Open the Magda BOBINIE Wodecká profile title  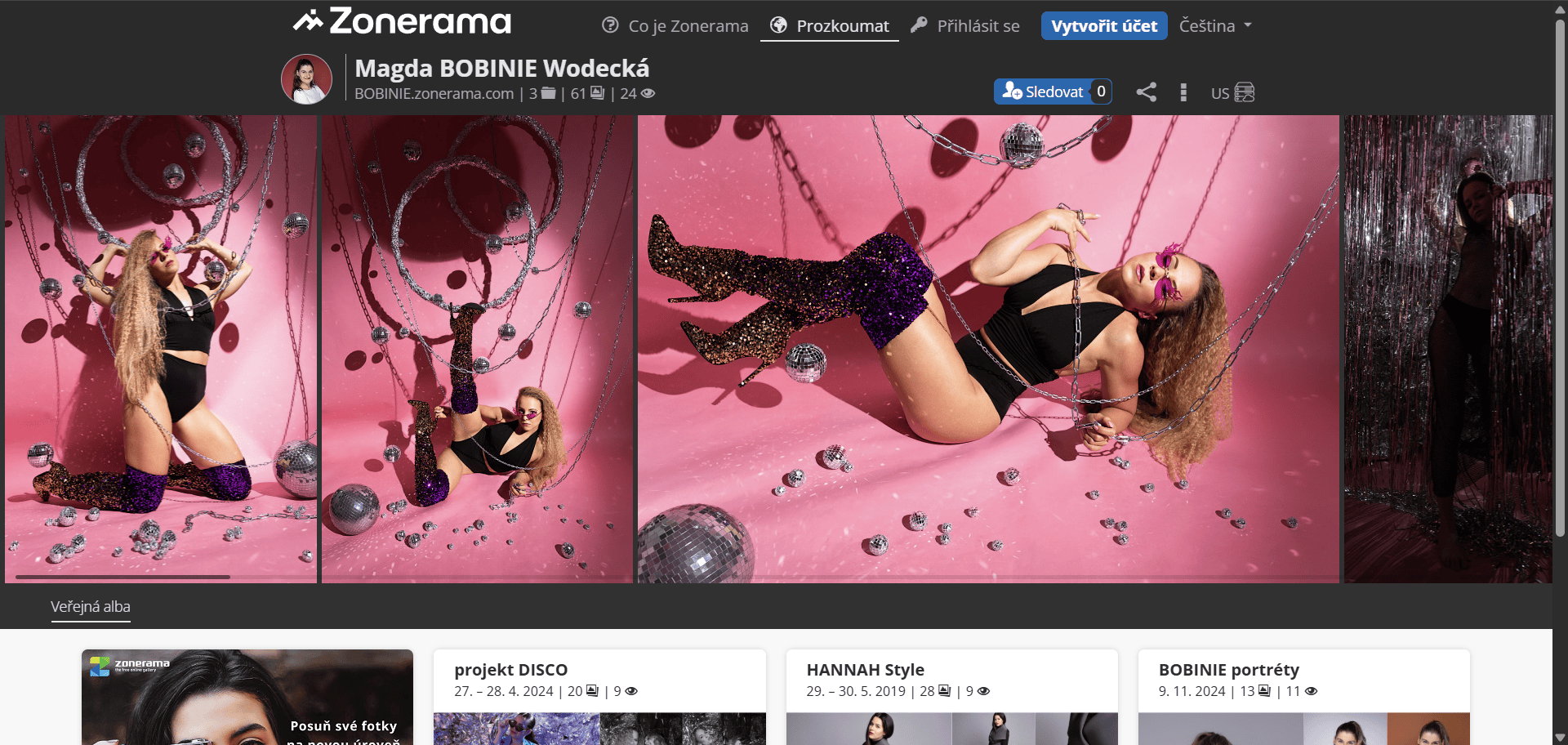click(x=501, y=68)
